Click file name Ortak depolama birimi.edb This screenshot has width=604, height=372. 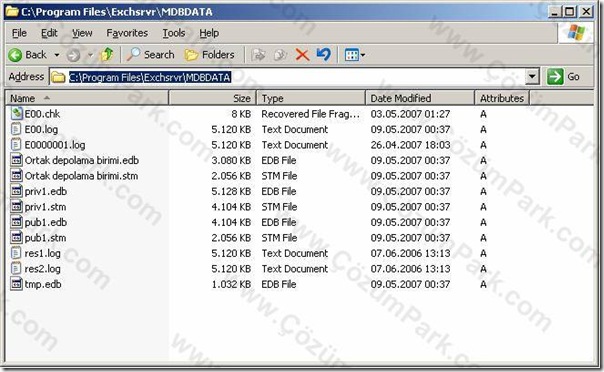82,161
